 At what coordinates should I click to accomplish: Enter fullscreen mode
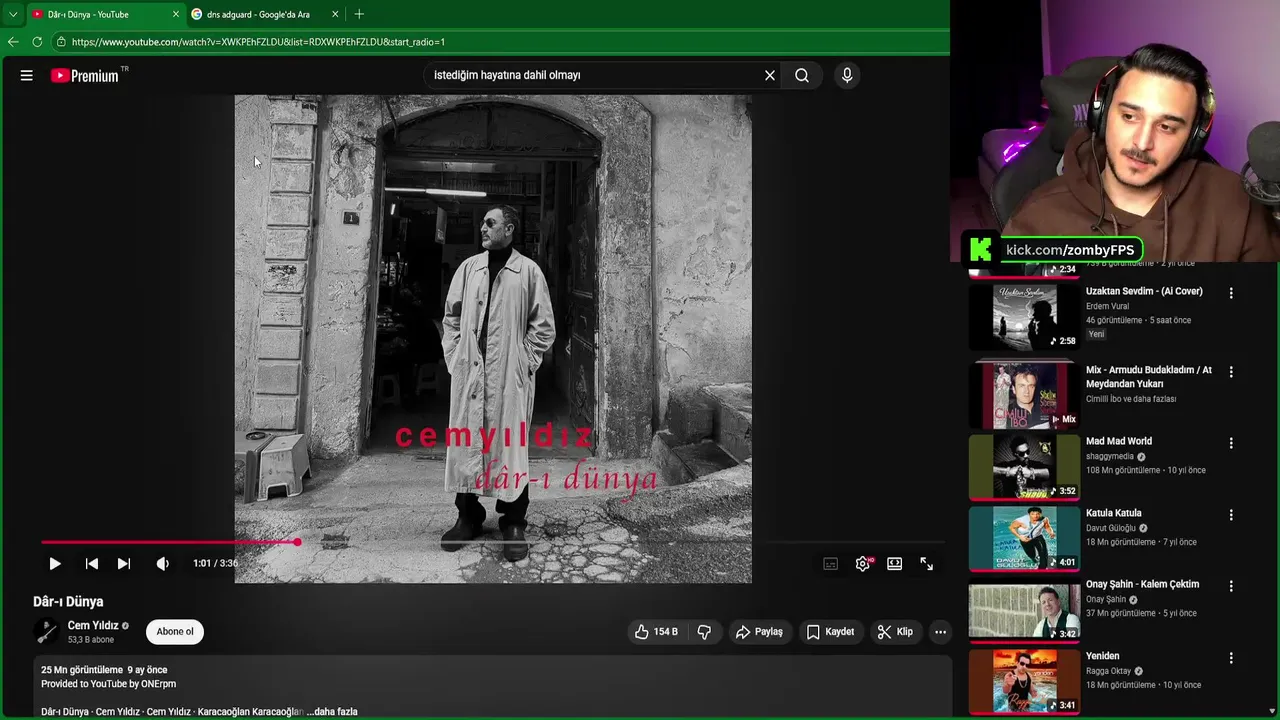pos(926,564)
